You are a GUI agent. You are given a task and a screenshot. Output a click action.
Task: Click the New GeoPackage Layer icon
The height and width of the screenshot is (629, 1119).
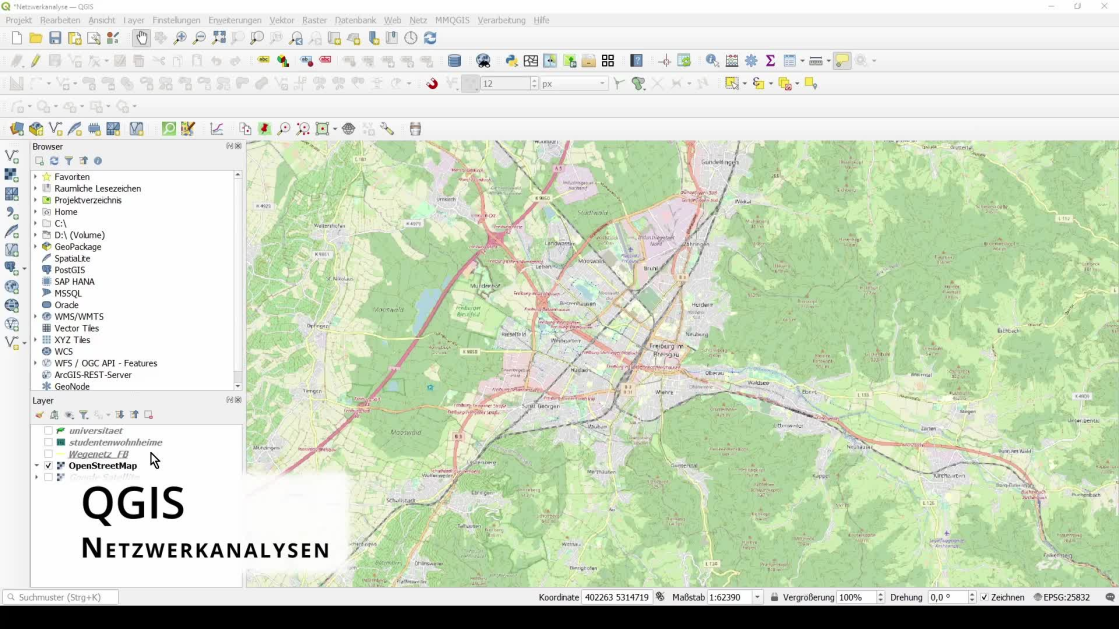36,129
